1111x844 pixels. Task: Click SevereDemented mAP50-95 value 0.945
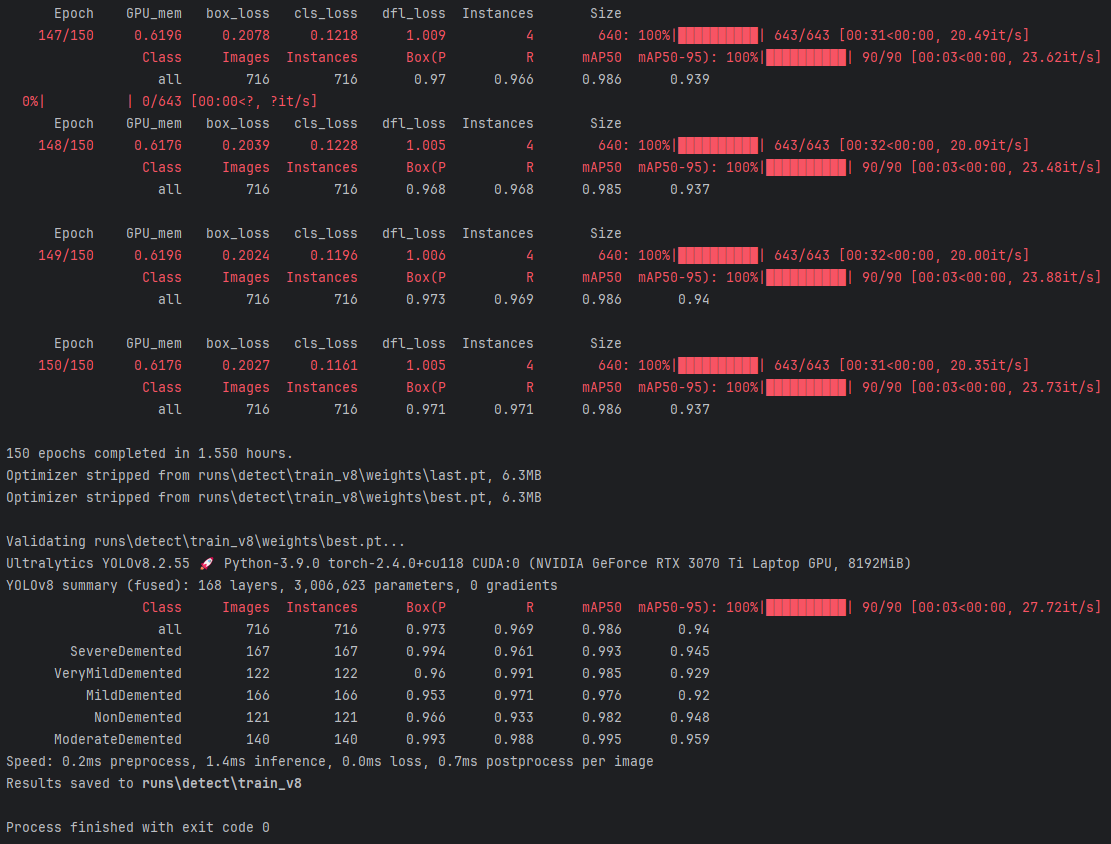689,651
